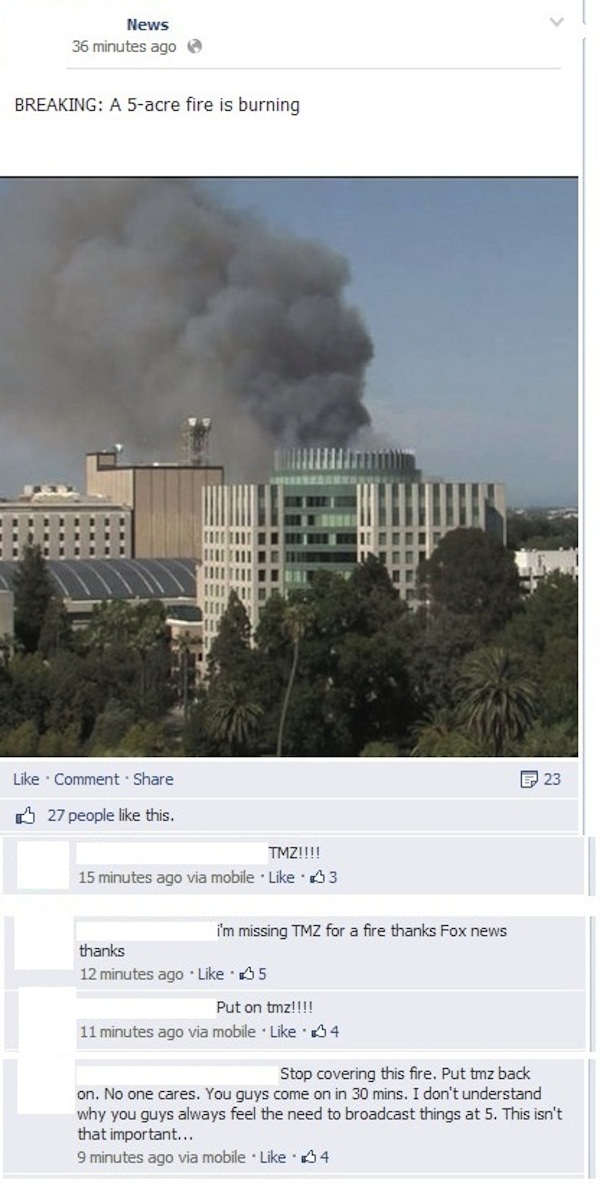Image resolution: width=600 pixels, height=1186 pixels.
Task: Click thumbs-up count on the last comment
Action: pos(315,1157)
